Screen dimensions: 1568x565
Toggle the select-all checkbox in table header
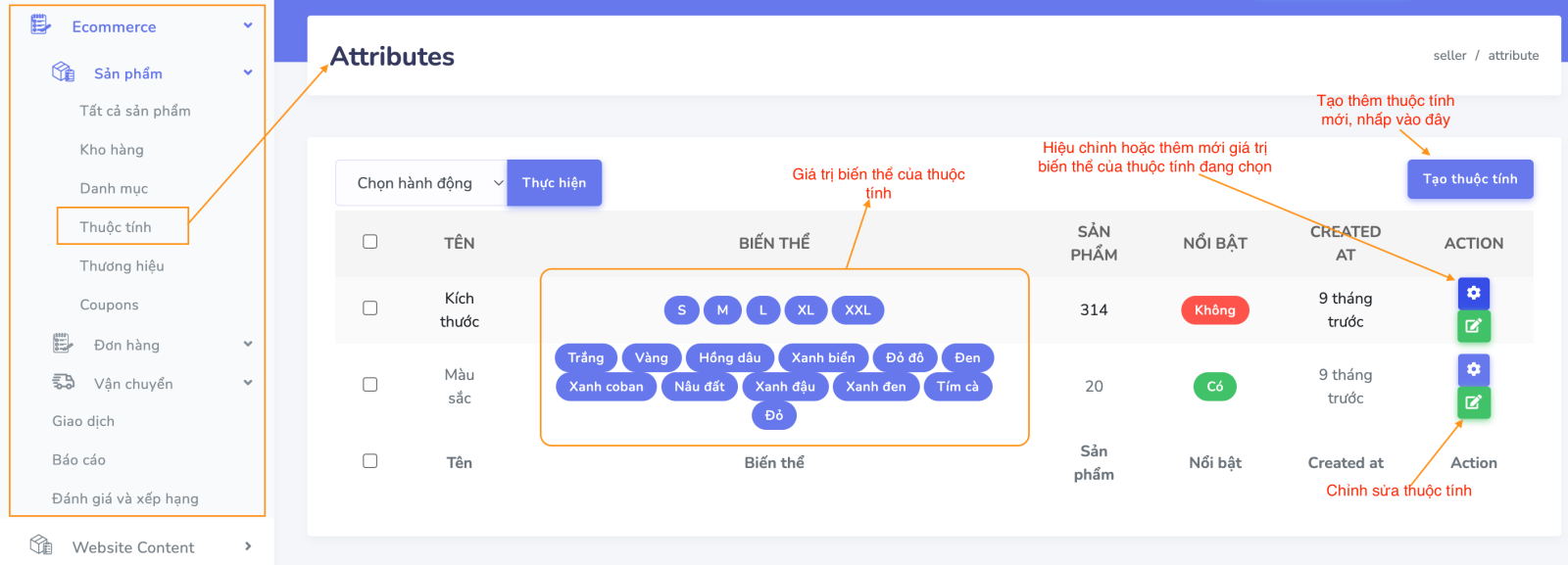[x=369, y=242]
